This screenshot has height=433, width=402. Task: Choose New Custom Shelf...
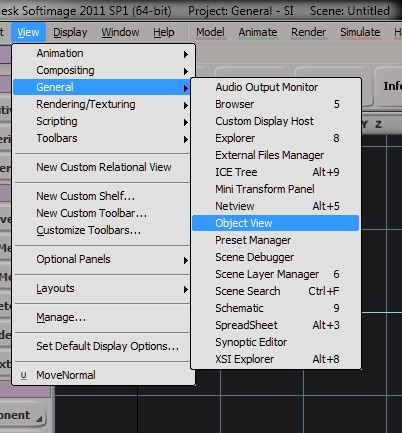[103, 196]
